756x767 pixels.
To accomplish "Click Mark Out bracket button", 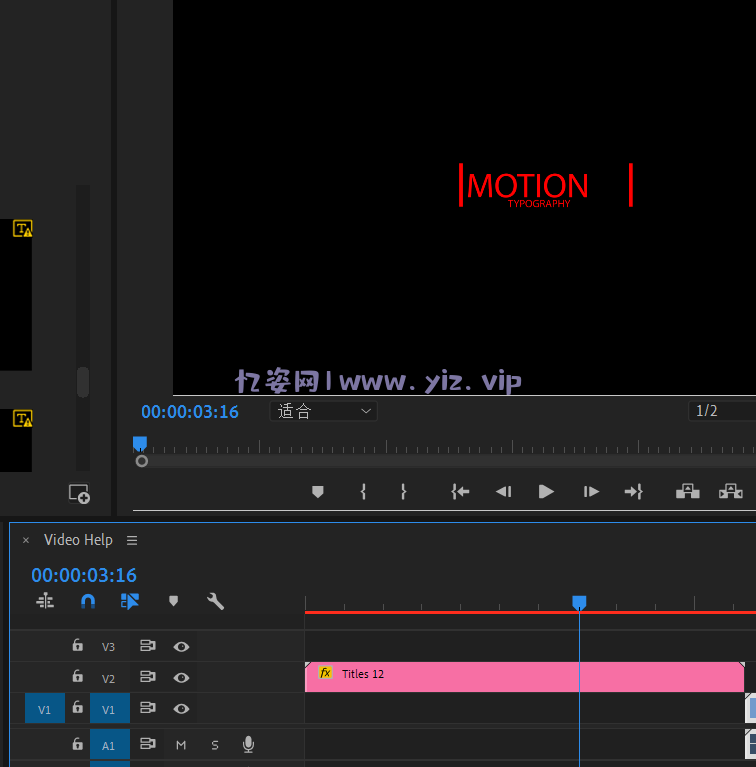I will (403, 491).
